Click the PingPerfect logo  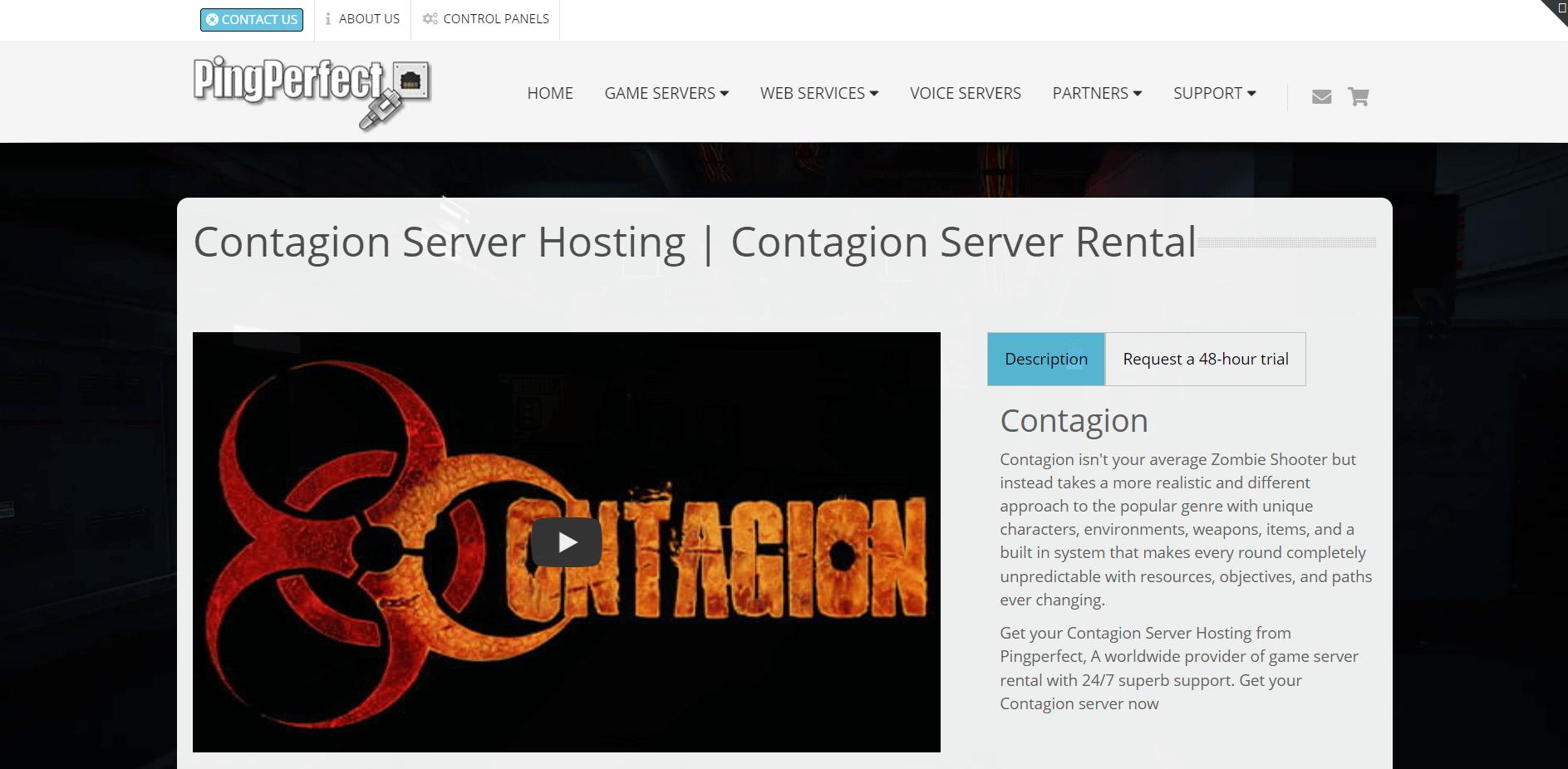click(x=312, y=92)
